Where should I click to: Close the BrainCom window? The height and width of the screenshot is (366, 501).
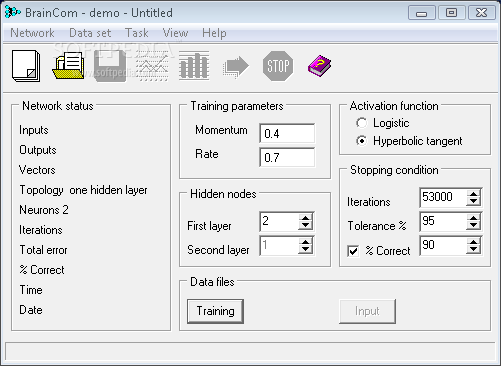click(481, 13)
